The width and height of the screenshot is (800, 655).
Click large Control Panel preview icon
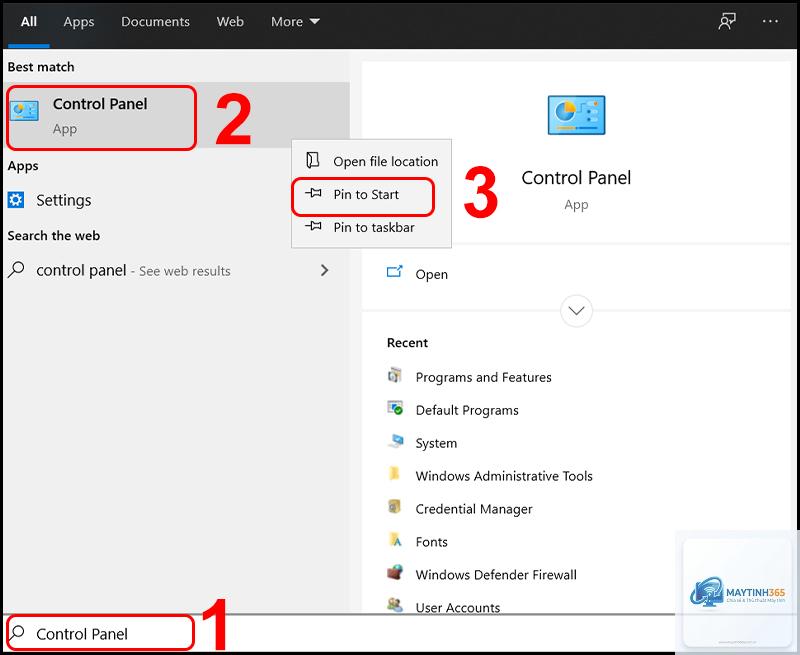pos(576,115)
